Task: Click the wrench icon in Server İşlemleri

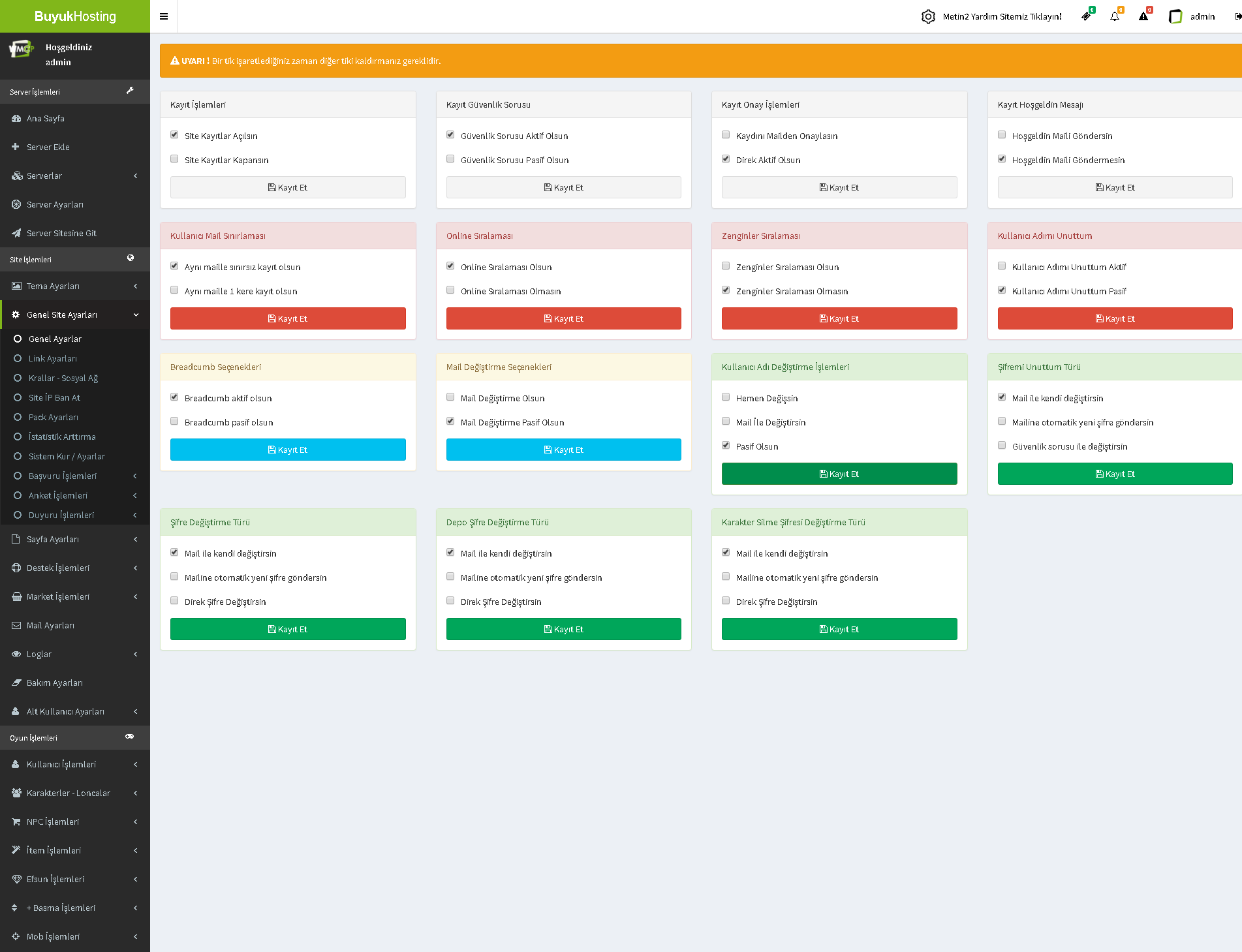Action: click(130, 91)
